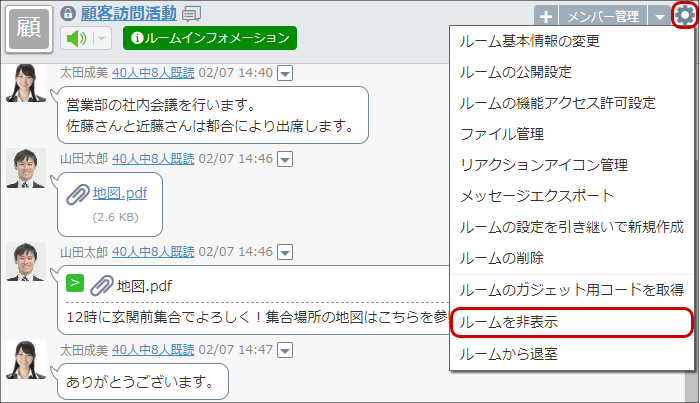The image size is (700, 403).
Task: Open the room avatar tile labeled 顧
Action: [x=29, y=28]
